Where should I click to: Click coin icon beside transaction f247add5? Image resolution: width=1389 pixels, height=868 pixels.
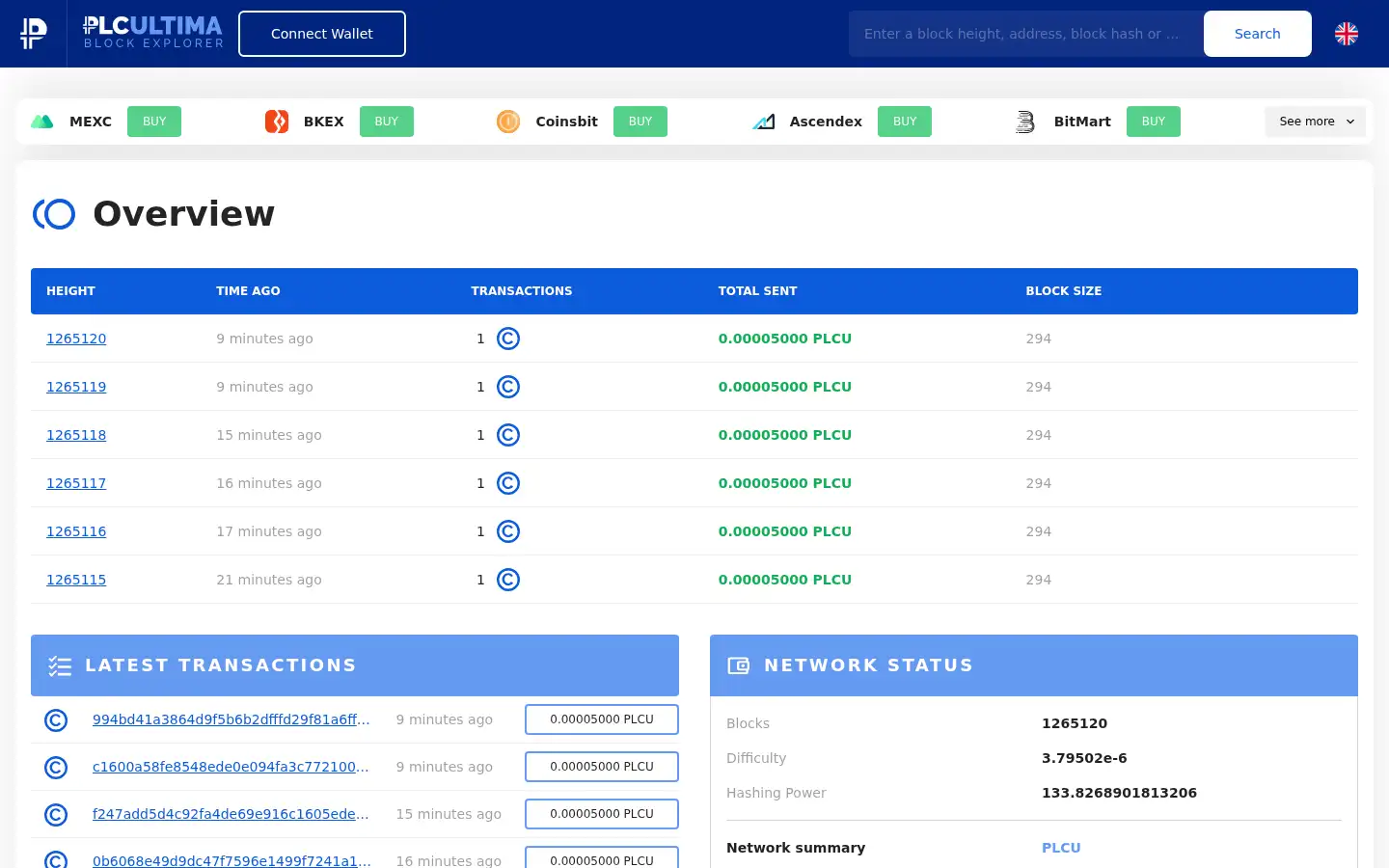coord(56,814)
